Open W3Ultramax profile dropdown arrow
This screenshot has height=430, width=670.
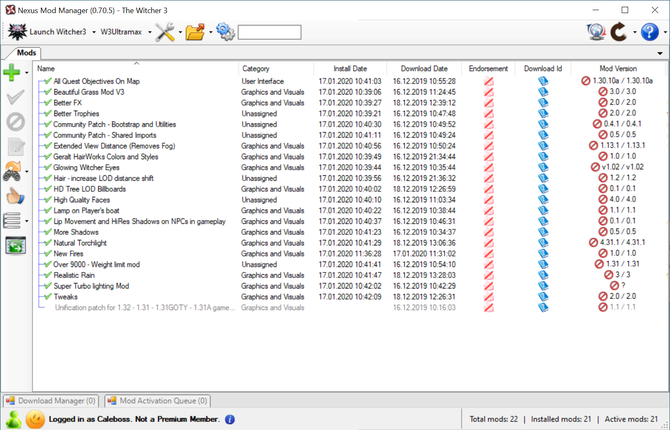click(x=150, y=32)
